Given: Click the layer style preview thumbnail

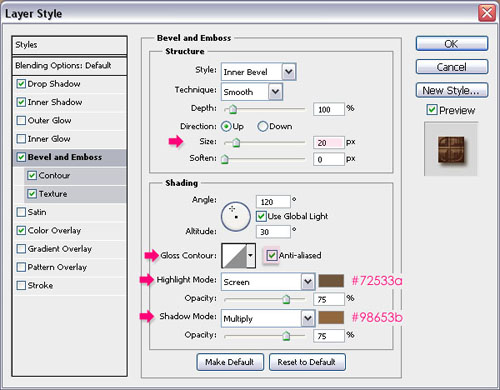Looking at the screenshot, I should tap(451, 149).
